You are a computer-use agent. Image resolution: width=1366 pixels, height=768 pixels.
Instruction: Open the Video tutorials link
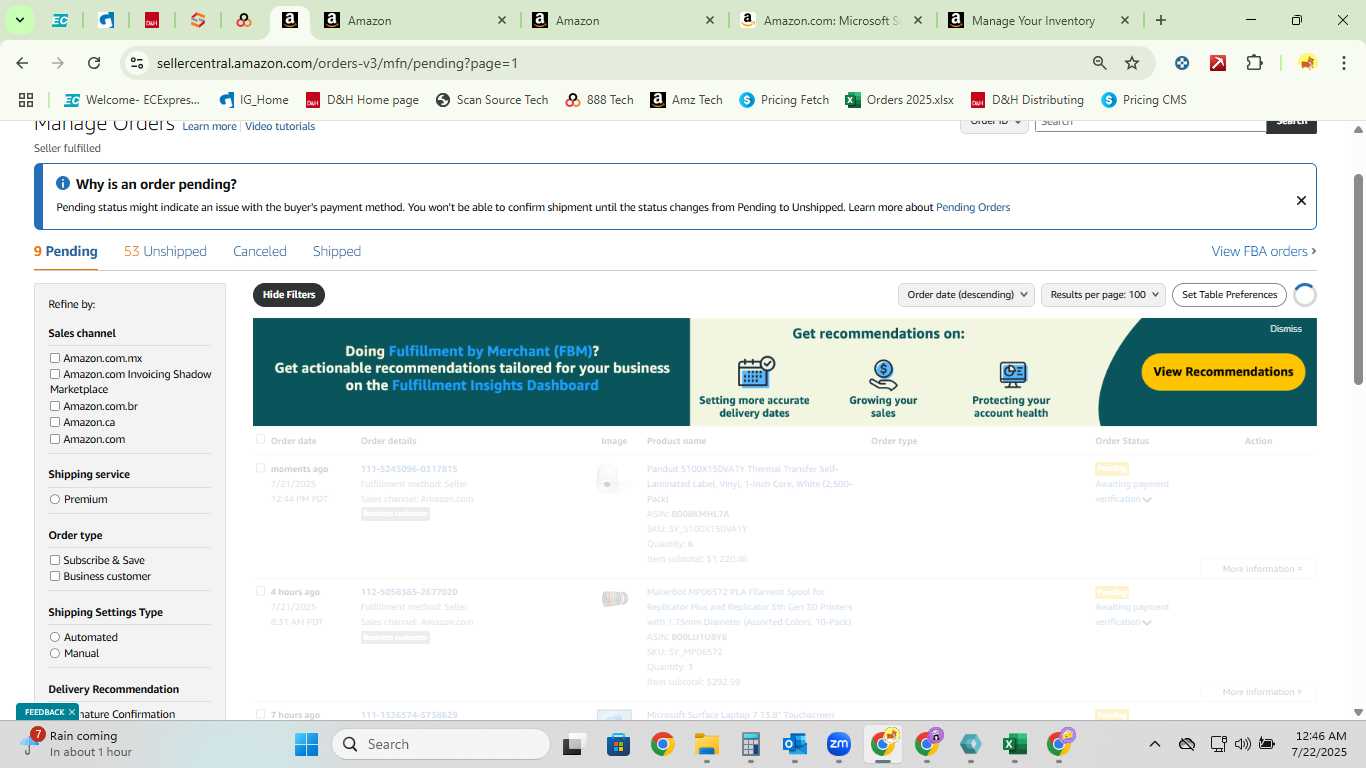pyautogui.click(x=280, y=127)
